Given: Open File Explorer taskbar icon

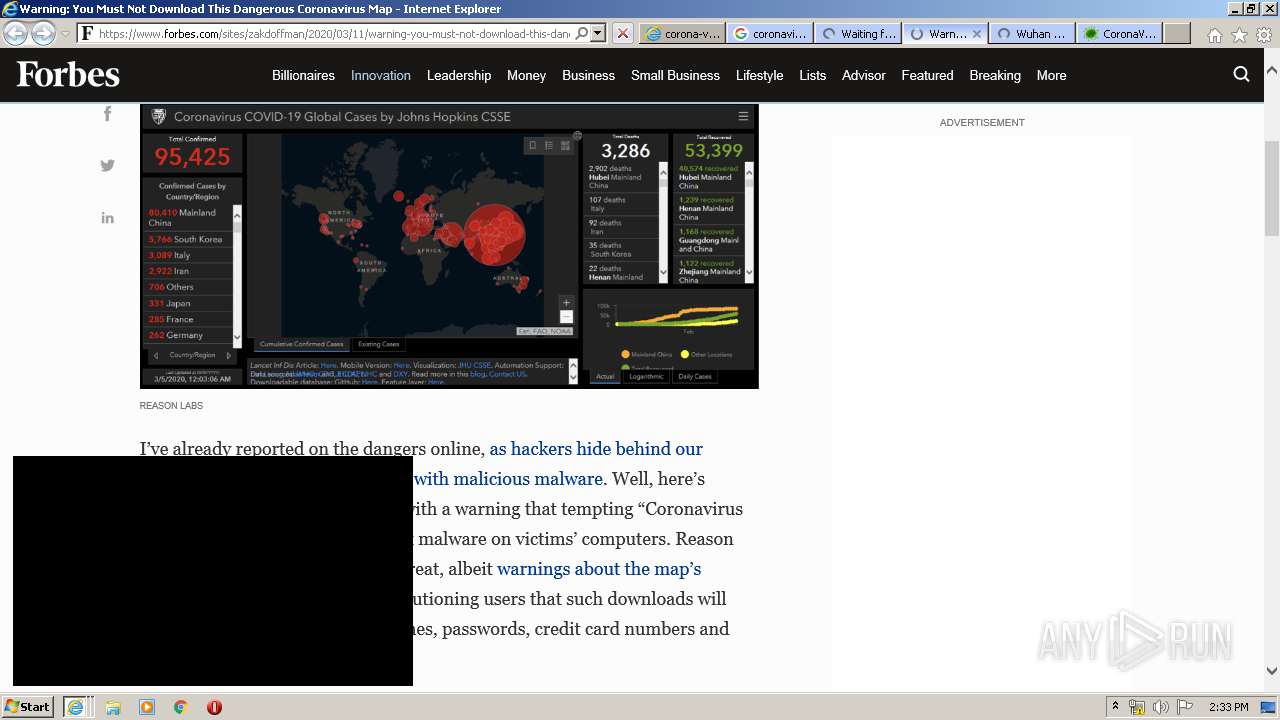Looking at the screenshot, I should click(x=113, y=707).
